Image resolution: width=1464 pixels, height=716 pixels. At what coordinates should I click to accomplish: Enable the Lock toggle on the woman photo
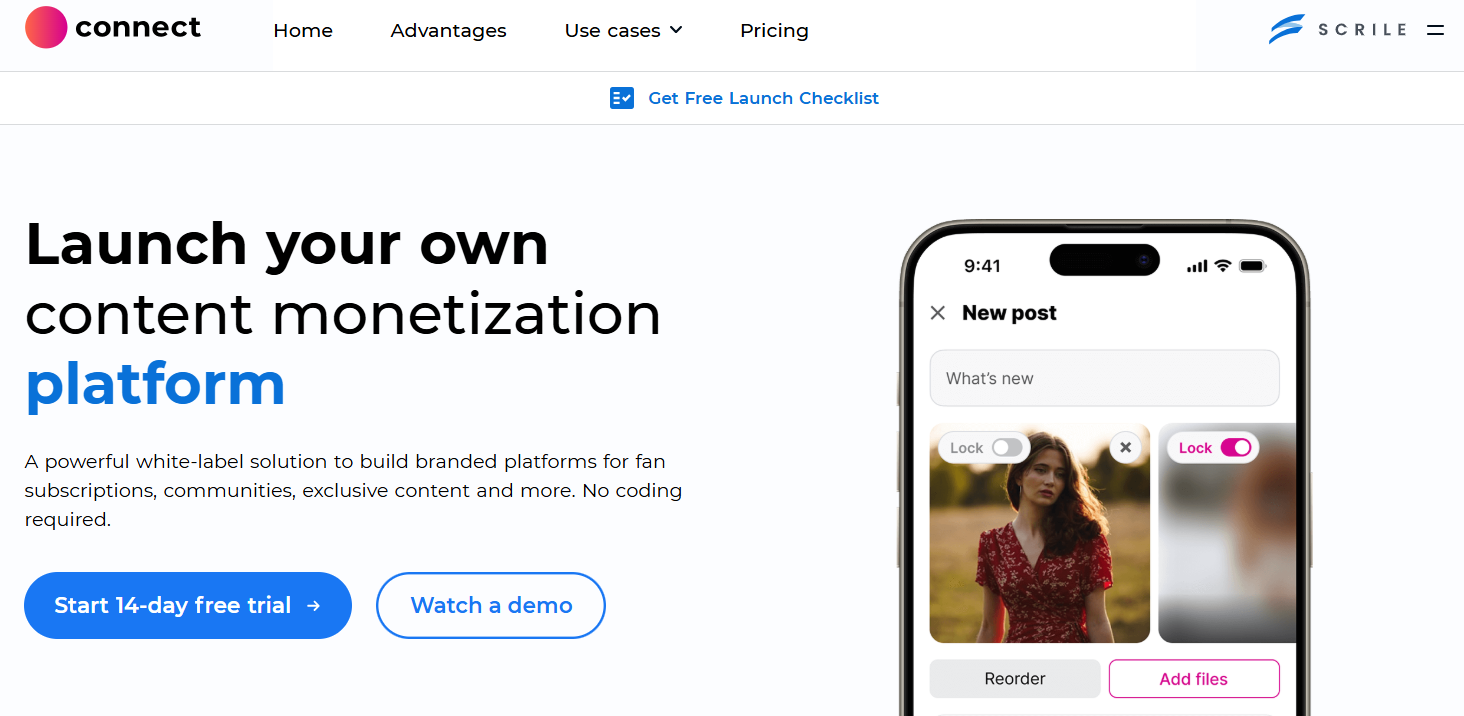point(1007,448)
